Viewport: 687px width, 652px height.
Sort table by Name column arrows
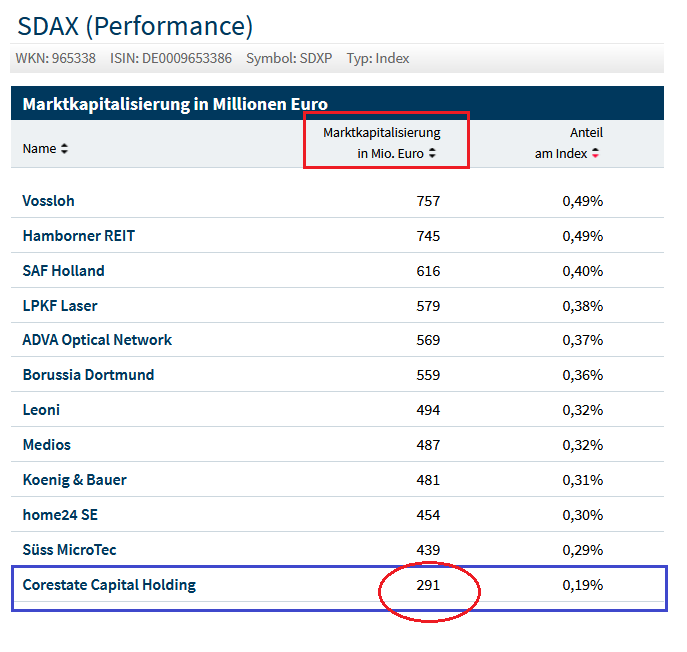pyautogui.click(x=65, y=149)
